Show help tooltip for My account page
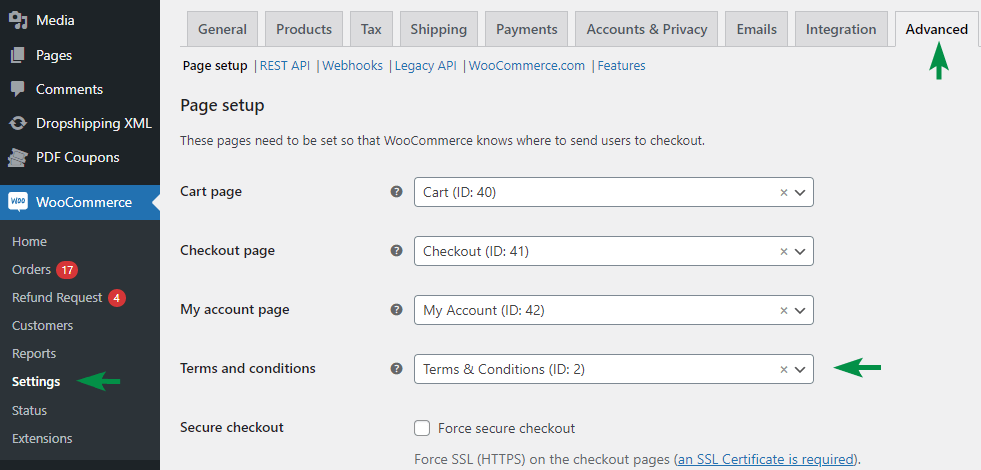This screenshot has width=981, height=470. point(396,310)
